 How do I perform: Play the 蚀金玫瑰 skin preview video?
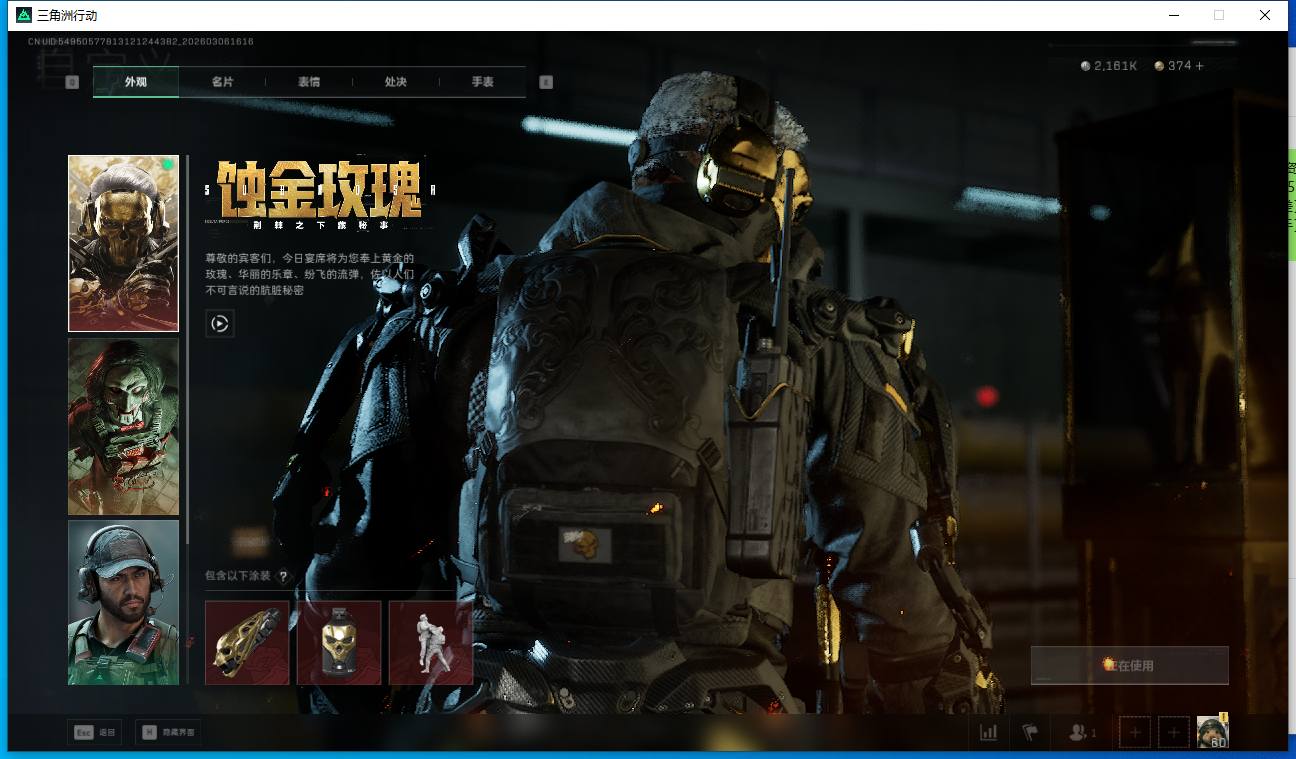coord(220,323)
